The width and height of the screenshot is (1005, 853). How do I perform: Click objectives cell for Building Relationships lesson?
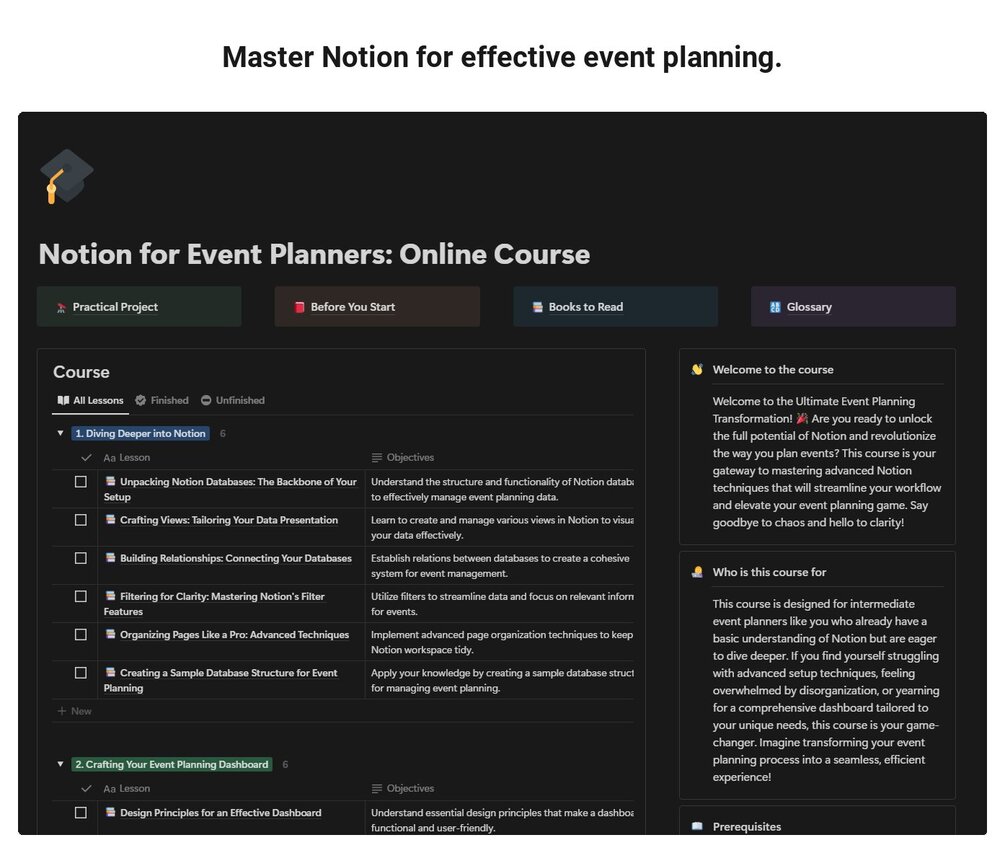coord(499,566)
